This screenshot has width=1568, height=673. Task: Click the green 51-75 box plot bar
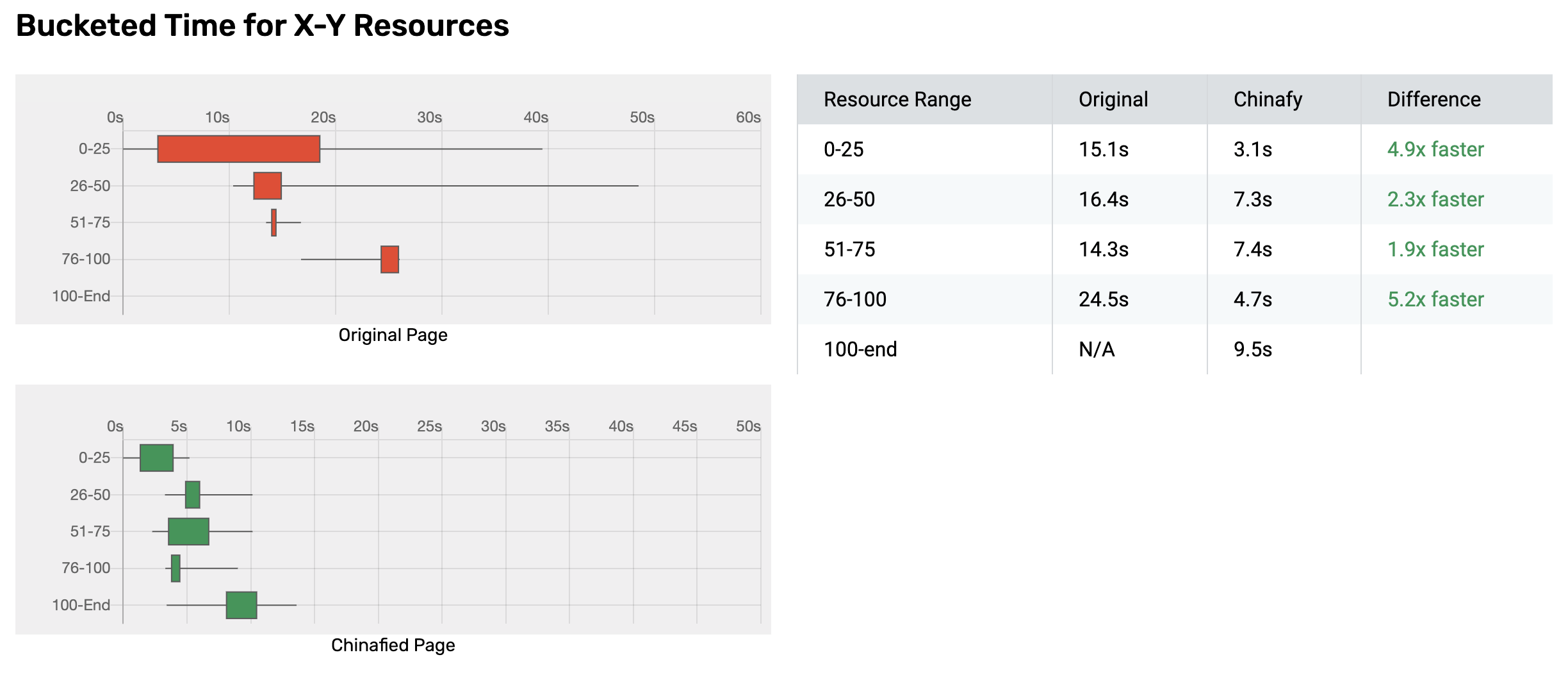188,531
